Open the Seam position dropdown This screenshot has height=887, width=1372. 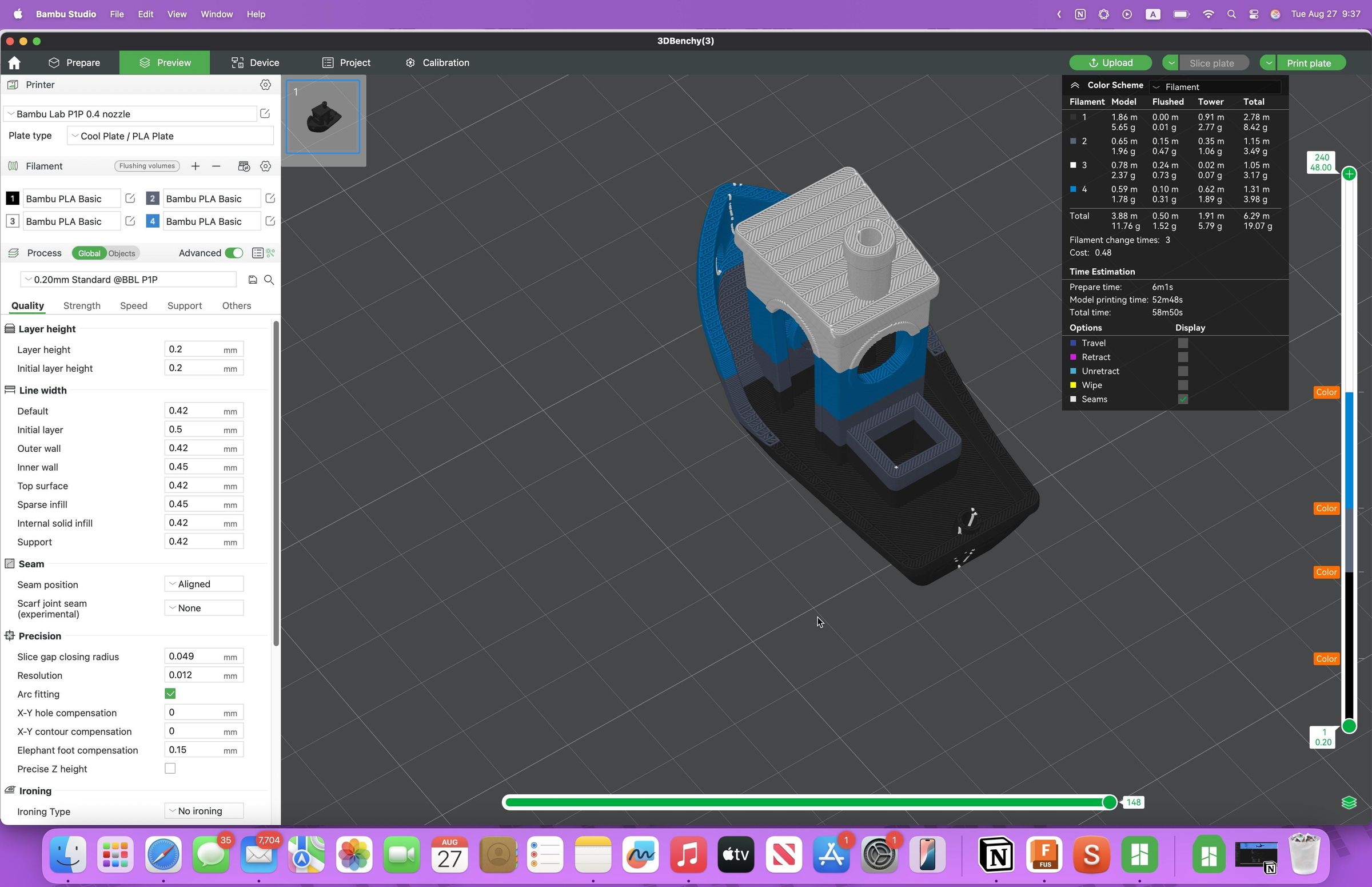[x=204, y=583]
